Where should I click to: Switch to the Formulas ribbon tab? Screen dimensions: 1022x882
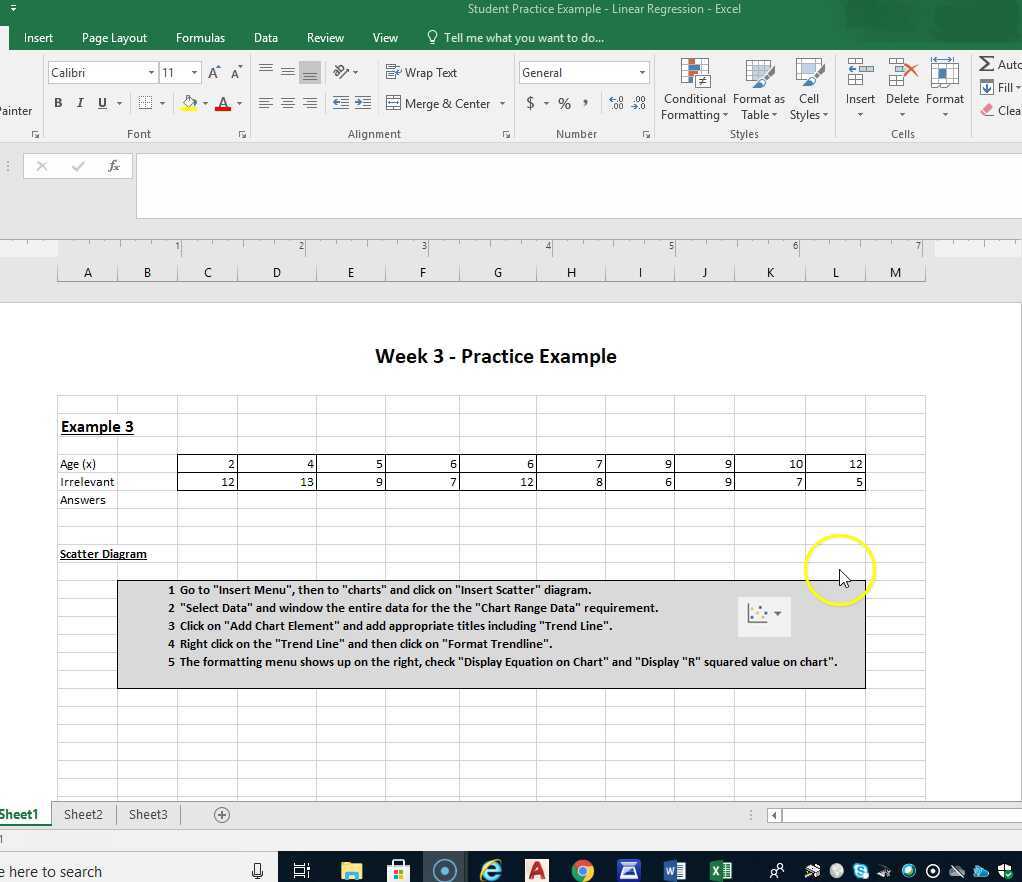point(200,37)
